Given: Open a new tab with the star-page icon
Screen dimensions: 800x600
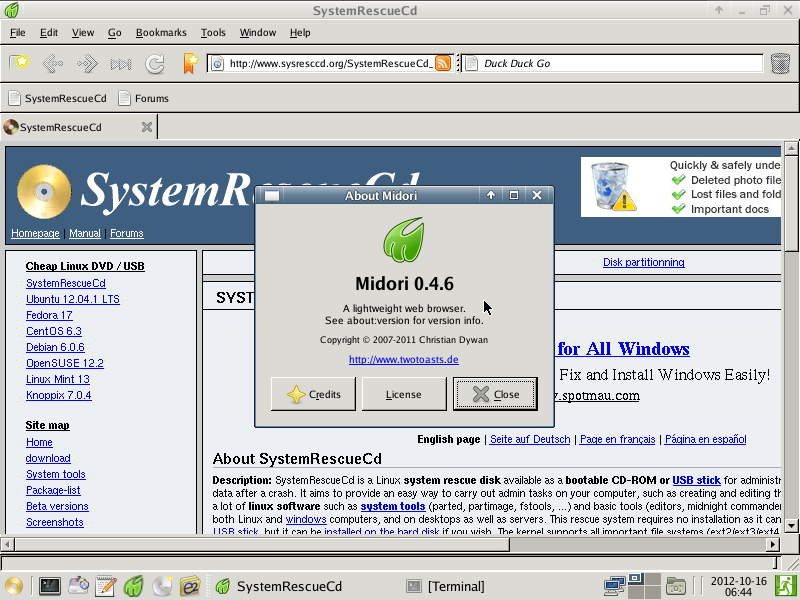Looking at the screenshot, I should (19, 63).
